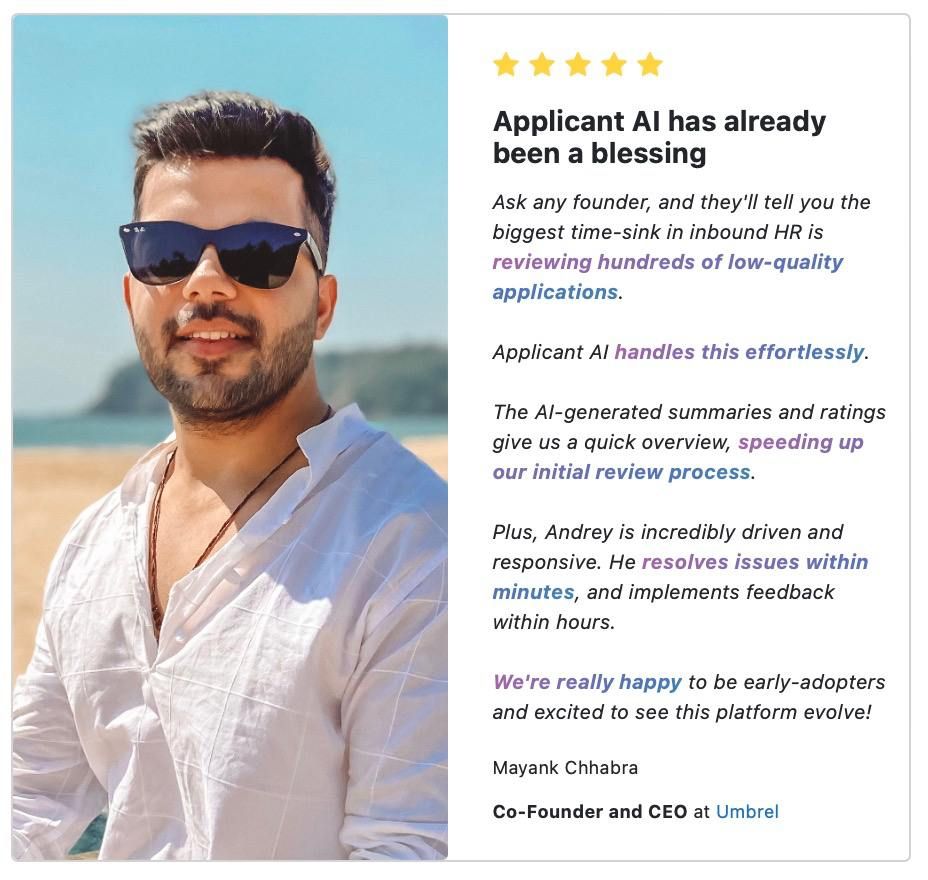
Task: Click the author name Mayank Chhabra
Action: [x=565, y=768]
